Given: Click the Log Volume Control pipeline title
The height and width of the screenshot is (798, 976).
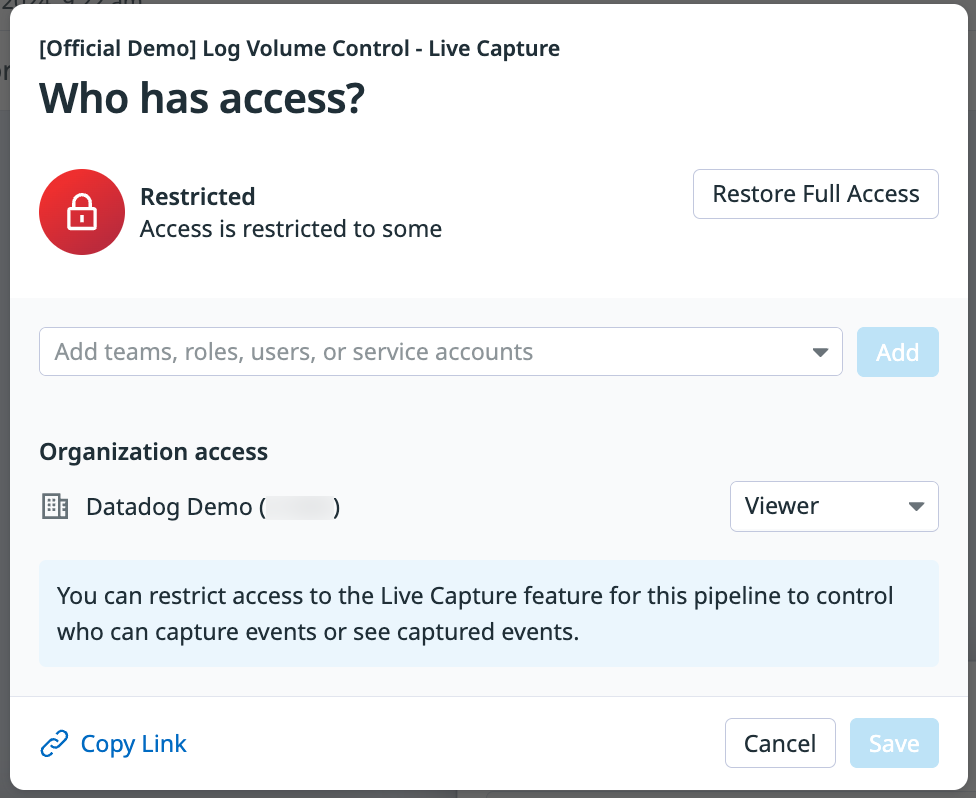Looking at the screenshot, I should [x=299, y=48].
